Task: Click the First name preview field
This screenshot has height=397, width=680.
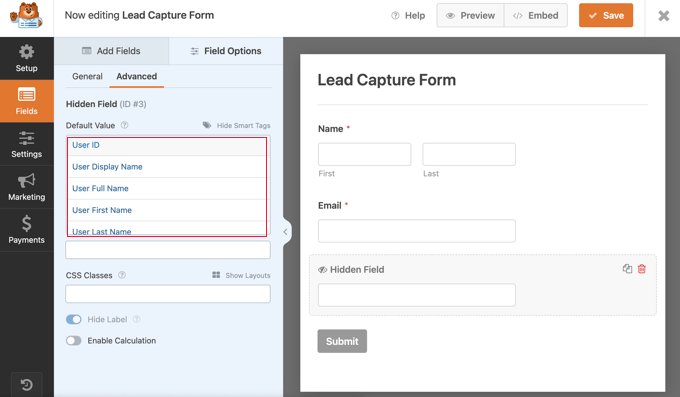Action: [x=364, y=154]
